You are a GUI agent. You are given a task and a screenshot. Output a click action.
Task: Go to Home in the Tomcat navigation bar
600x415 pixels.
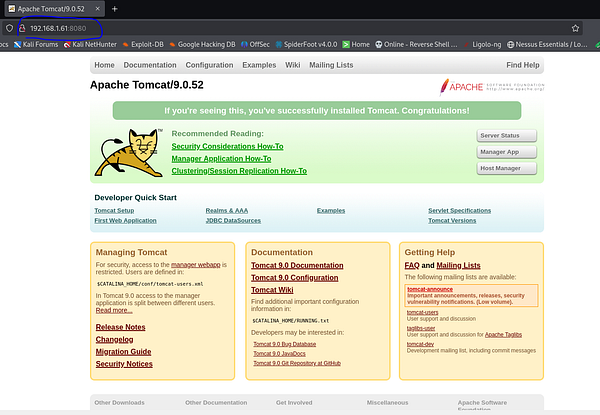pyautogui.click(x=104, y=65)
